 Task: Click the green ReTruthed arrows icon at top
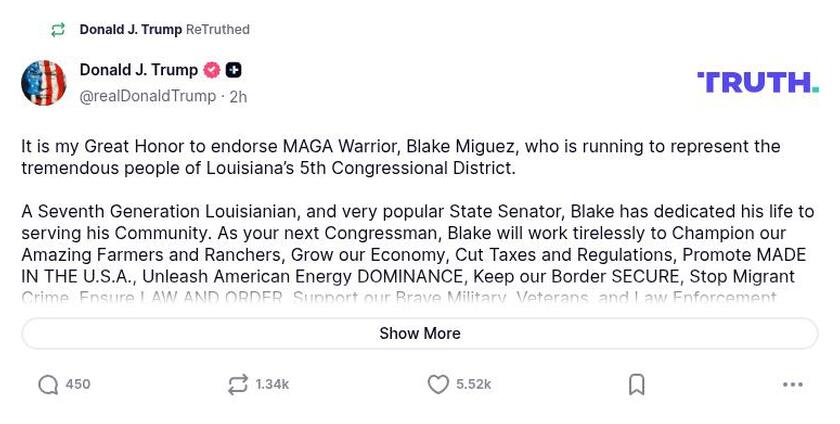(58, 30)
